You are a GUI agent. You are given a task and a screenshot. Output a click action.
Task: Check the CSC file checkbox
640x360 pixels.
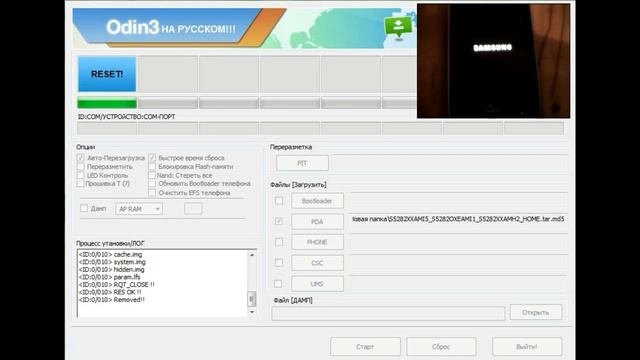click(x=279, y=263)
